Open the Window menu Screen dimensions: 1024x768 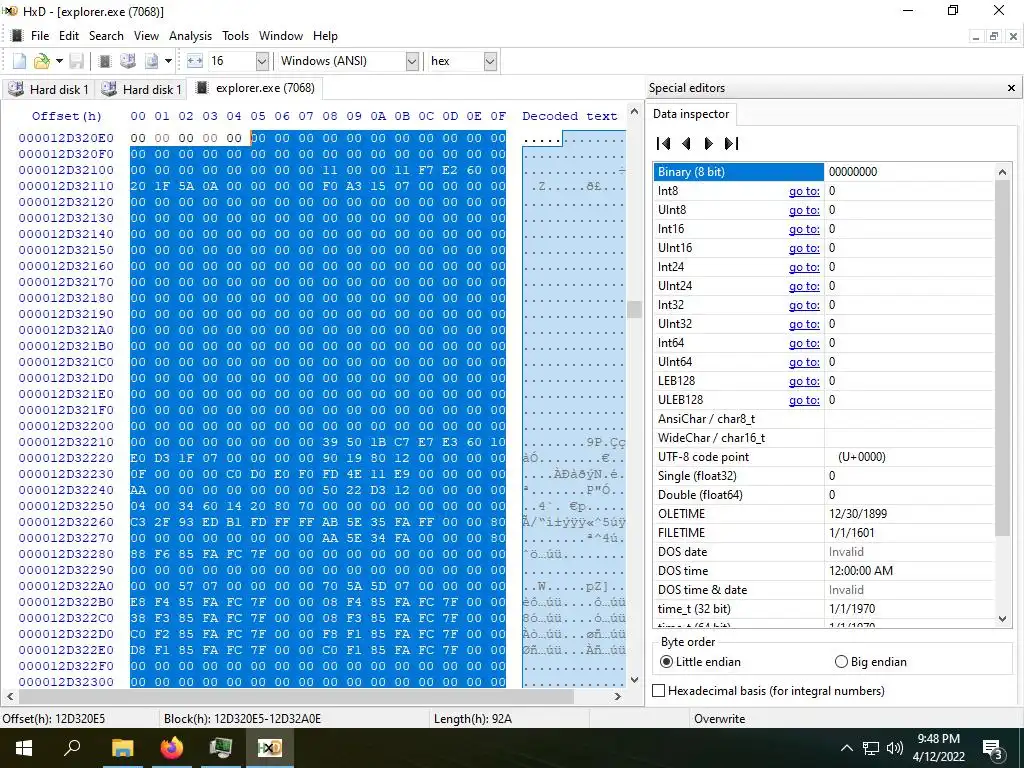[x=281, y=36]
